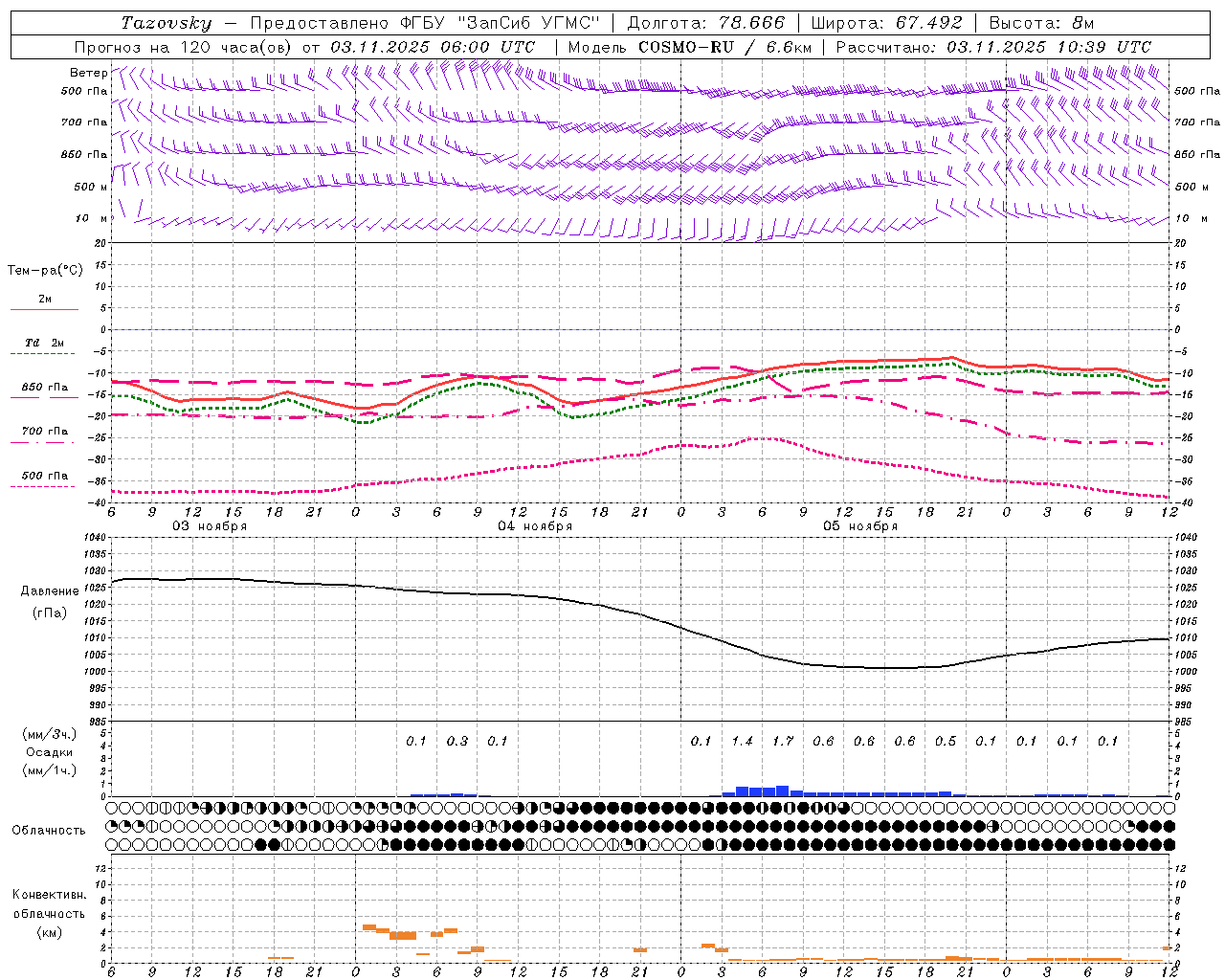Click the precipitation value 1.7

(x=783, y=742)
